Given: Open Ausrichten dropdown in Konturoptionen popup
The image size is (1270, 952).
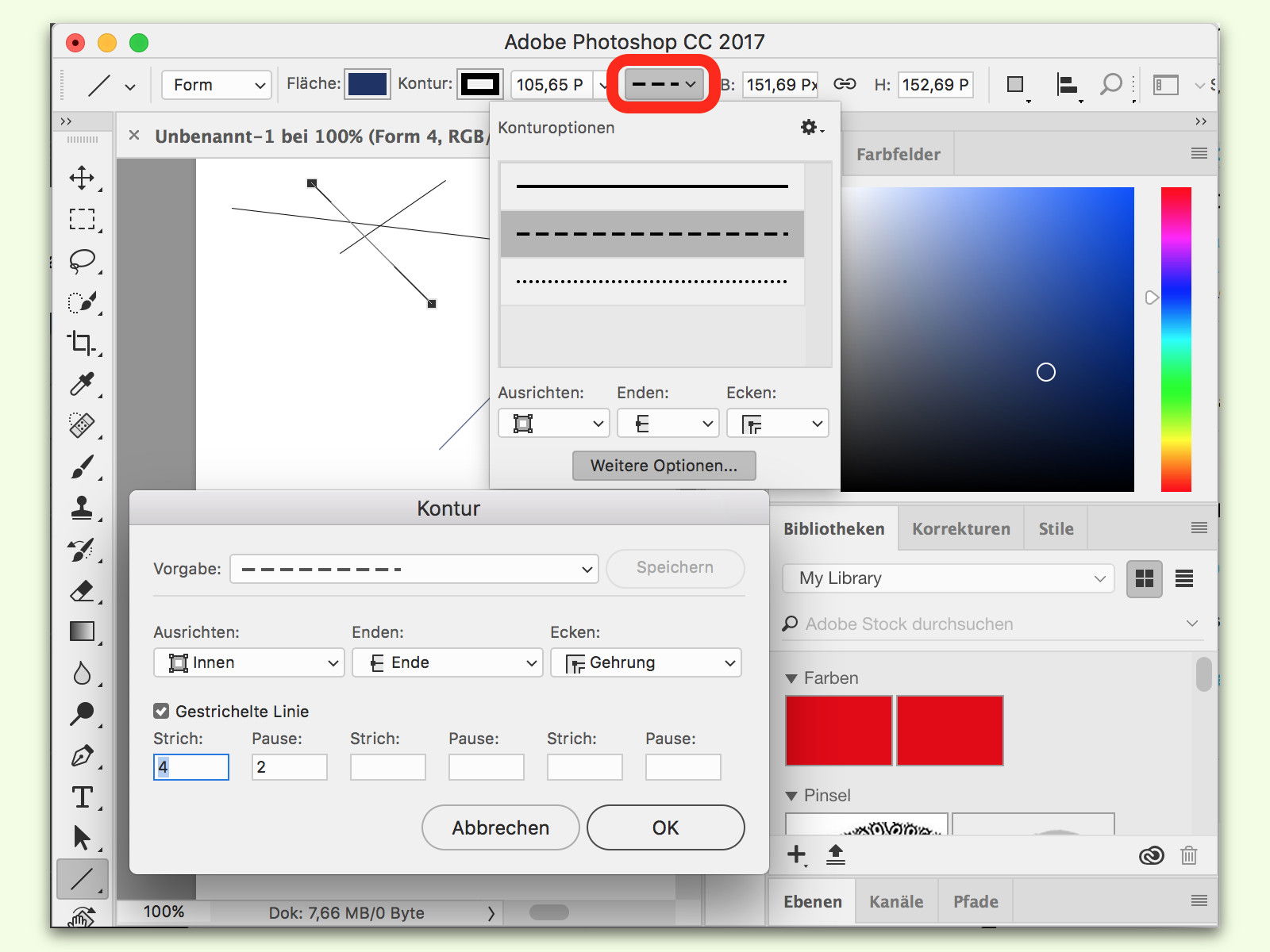Looking at the screenshot, I should 553,424.
